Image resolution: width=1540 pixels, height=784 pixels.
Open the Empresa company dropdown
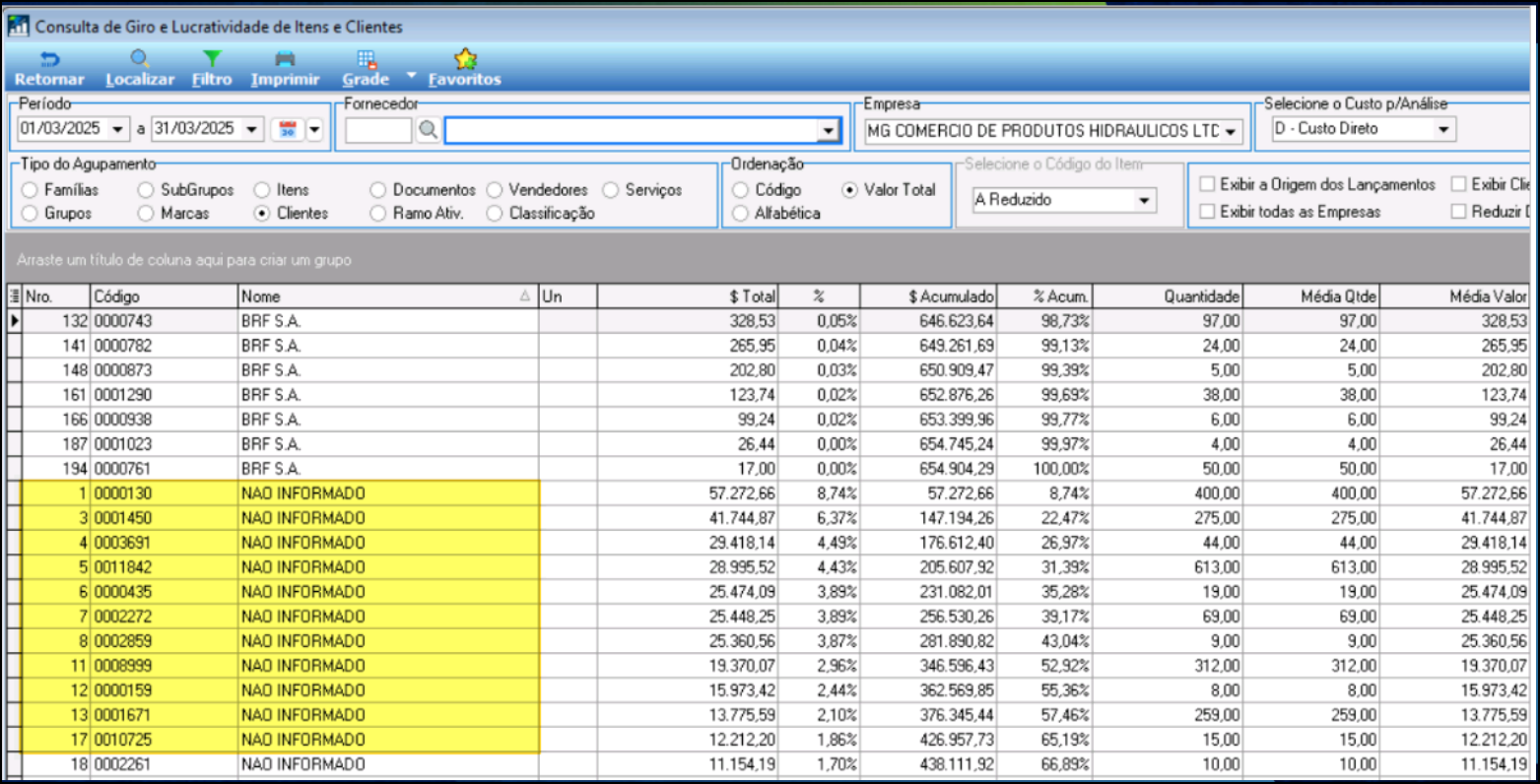click(x=1231, y=131)
